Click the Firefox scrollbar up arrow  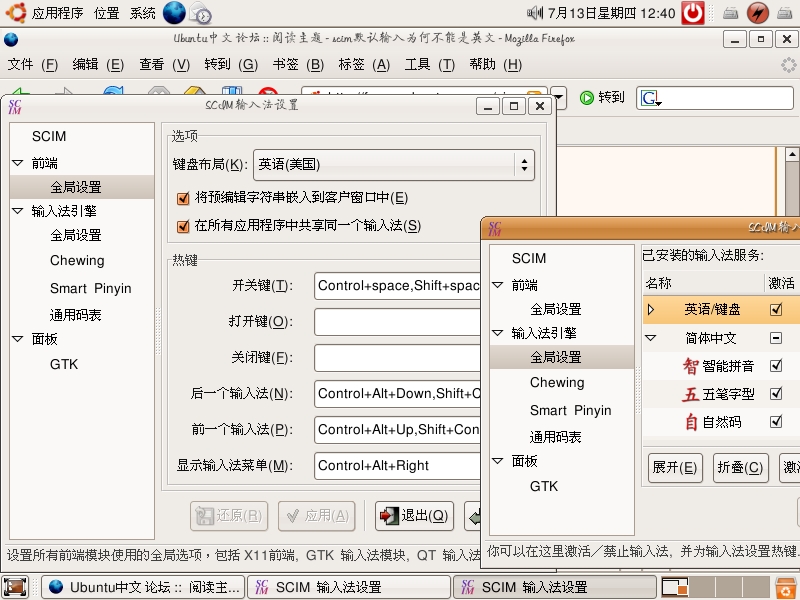pyautogui.click(x=792, y=154)
